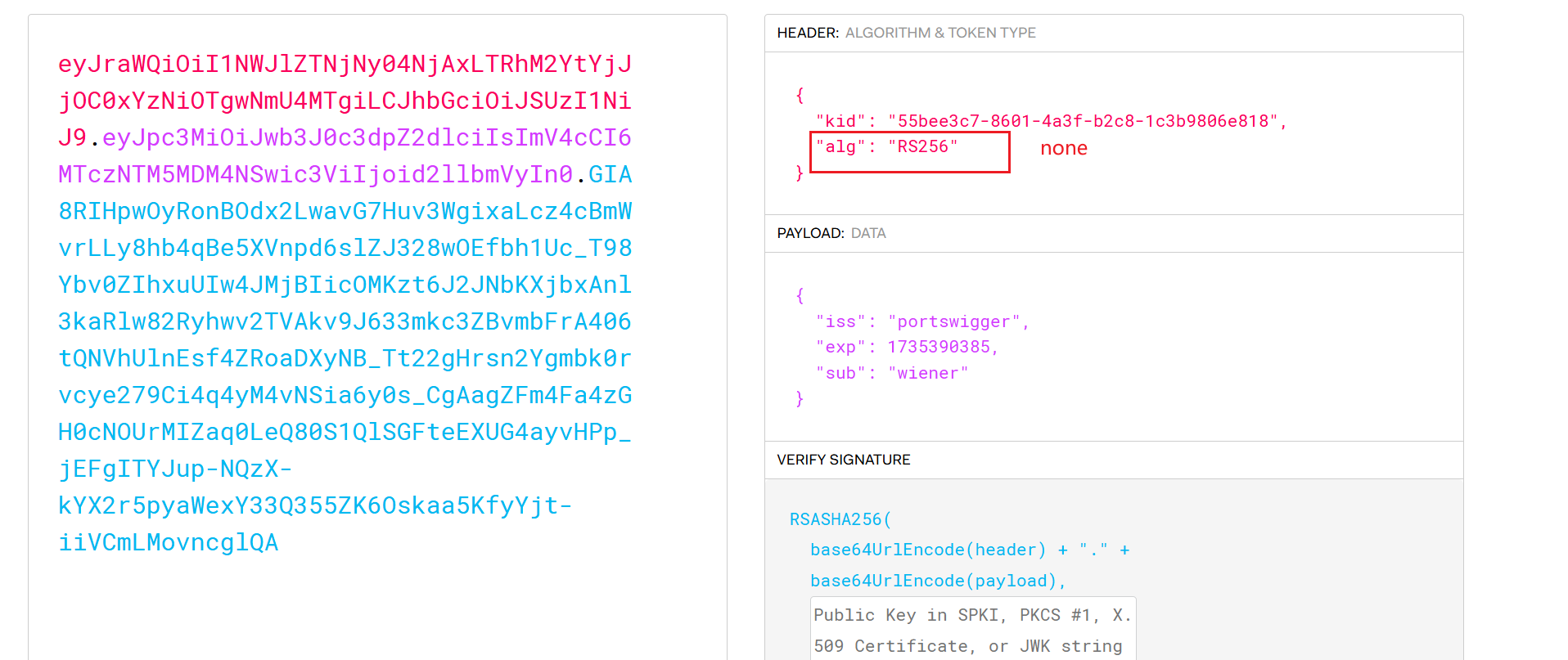The height and width of the screenshot is (660, 1568).
Task: Click the last token line ending in MovncglQA
Action: pyautogui.click(x=169, y=542)
